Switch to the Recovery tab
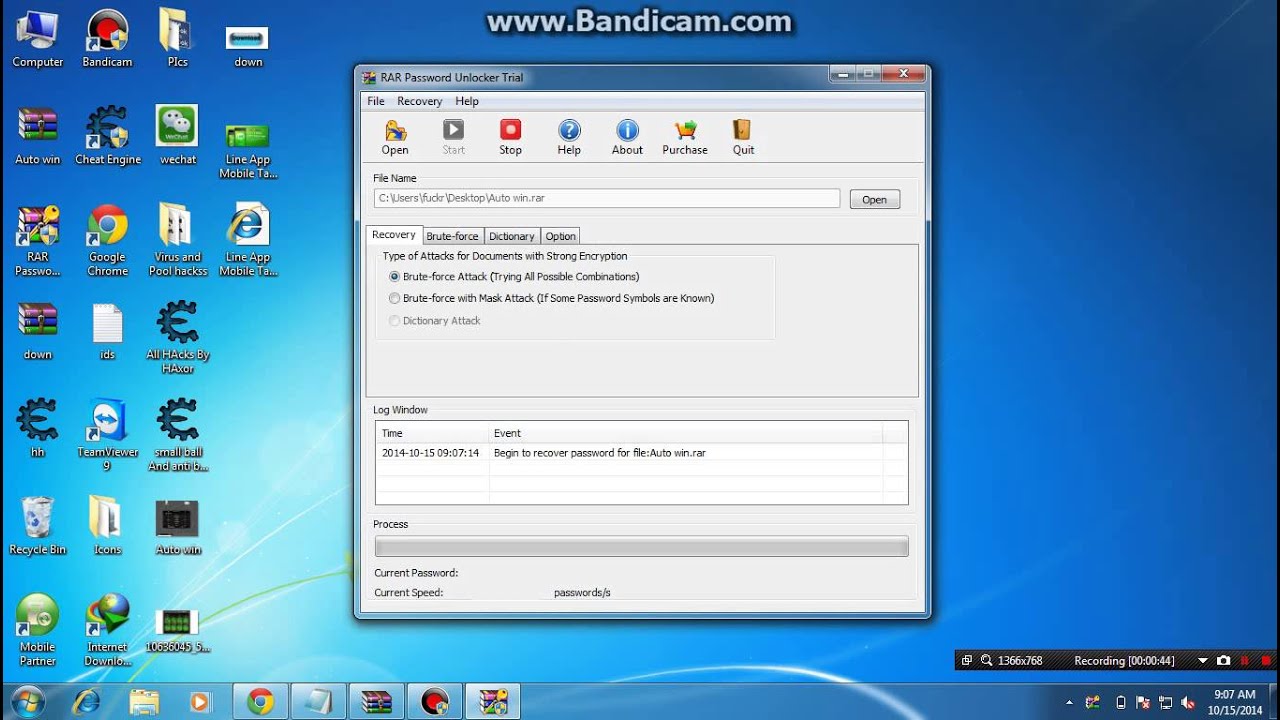 tap(394, 235)
